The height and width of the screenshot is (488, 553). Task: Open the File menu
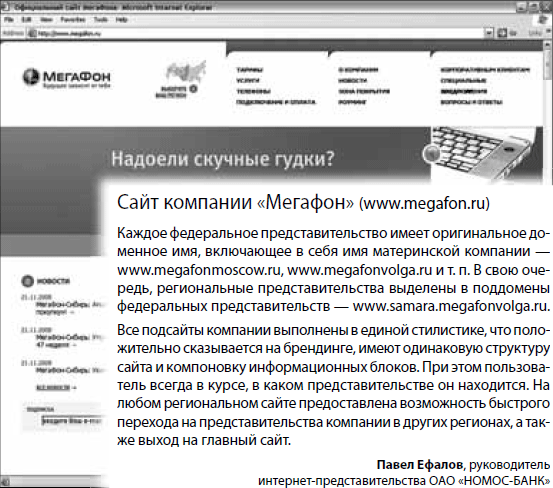click(8, 20)
